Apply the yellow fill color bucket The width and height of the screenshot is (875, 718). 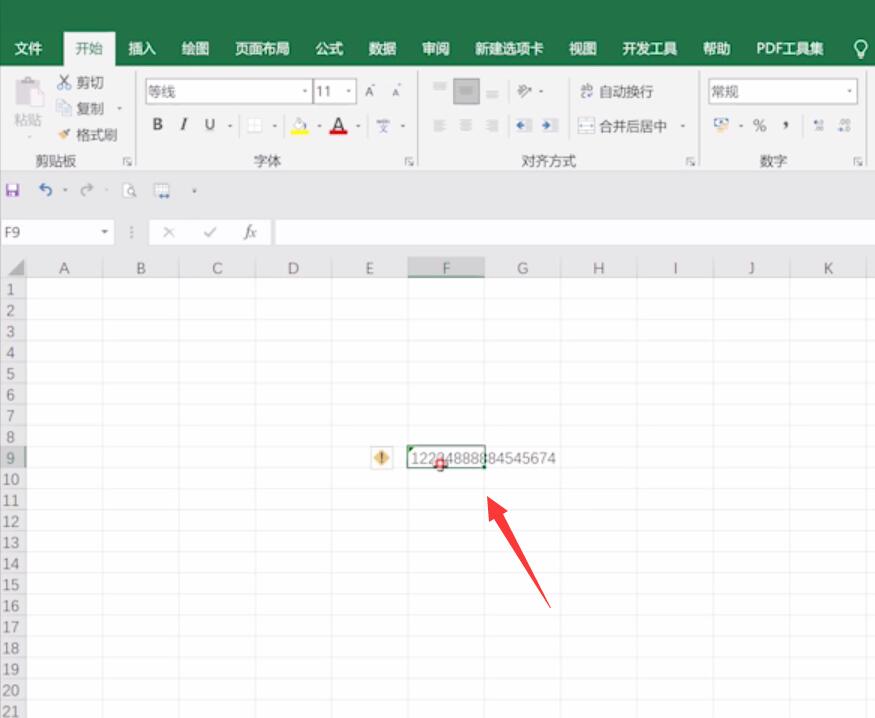pos(300,126)
